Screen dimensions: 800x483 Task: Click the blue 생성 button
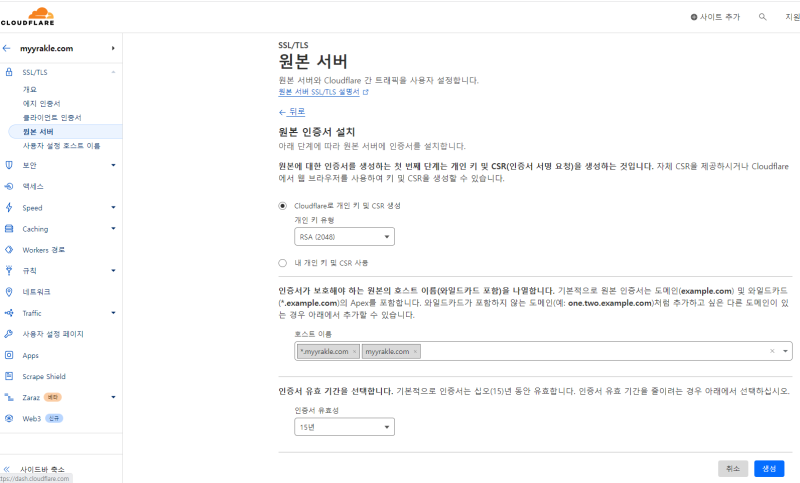[769, 468]
